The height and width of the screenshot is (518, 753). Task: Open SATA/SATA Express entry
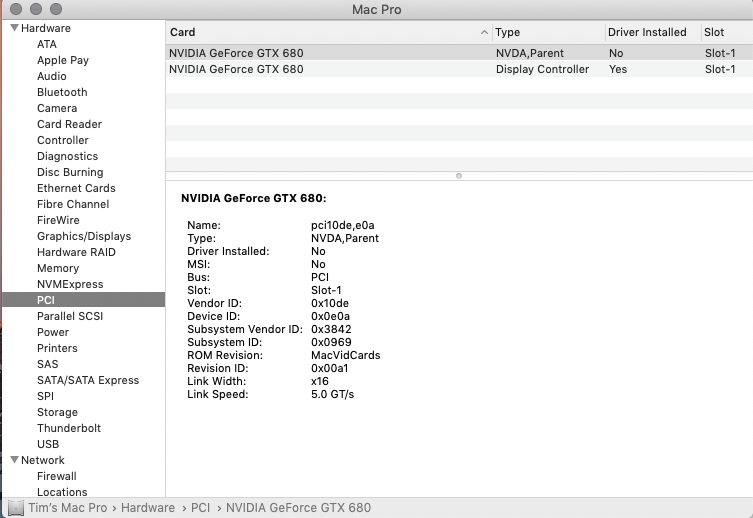click(x=88, y=380)
